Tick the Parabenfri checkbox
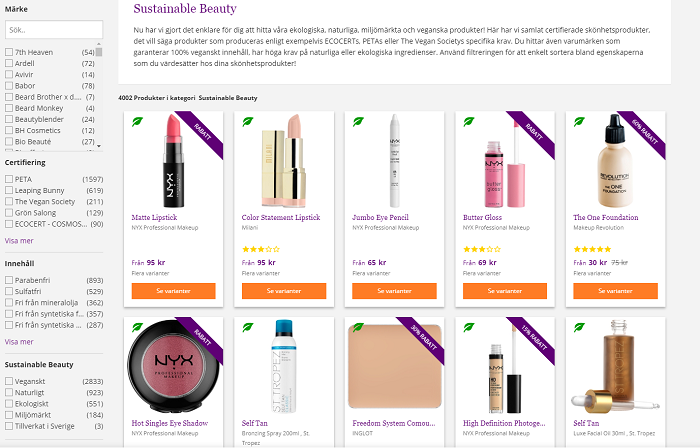 click(x=8, y=280)
